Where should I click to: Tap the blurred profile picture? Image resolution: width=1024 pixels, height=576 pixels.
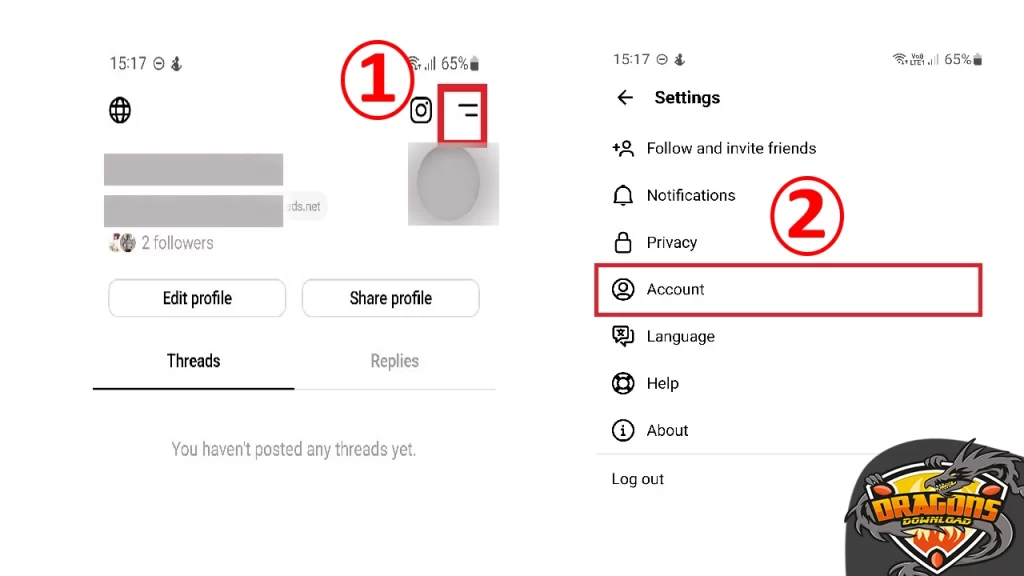pos(453,185)
